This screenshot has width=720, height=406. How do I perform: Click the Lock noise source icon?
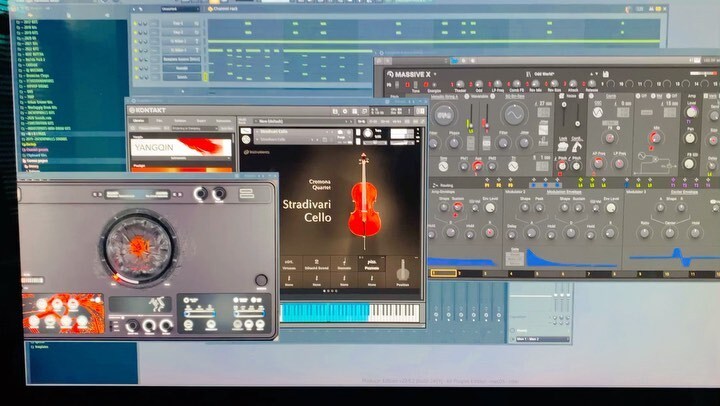coord(562,146)
